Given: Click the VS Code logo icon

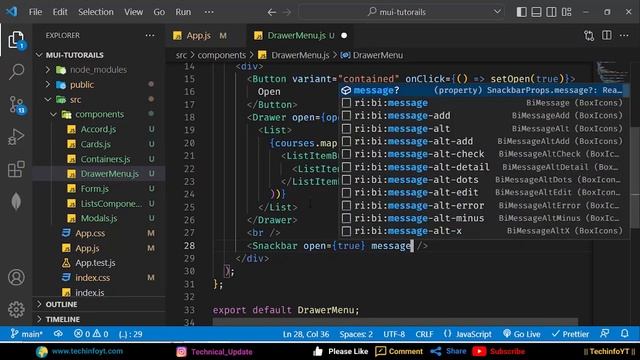Looking at the screenshot, I should (12, 11).
